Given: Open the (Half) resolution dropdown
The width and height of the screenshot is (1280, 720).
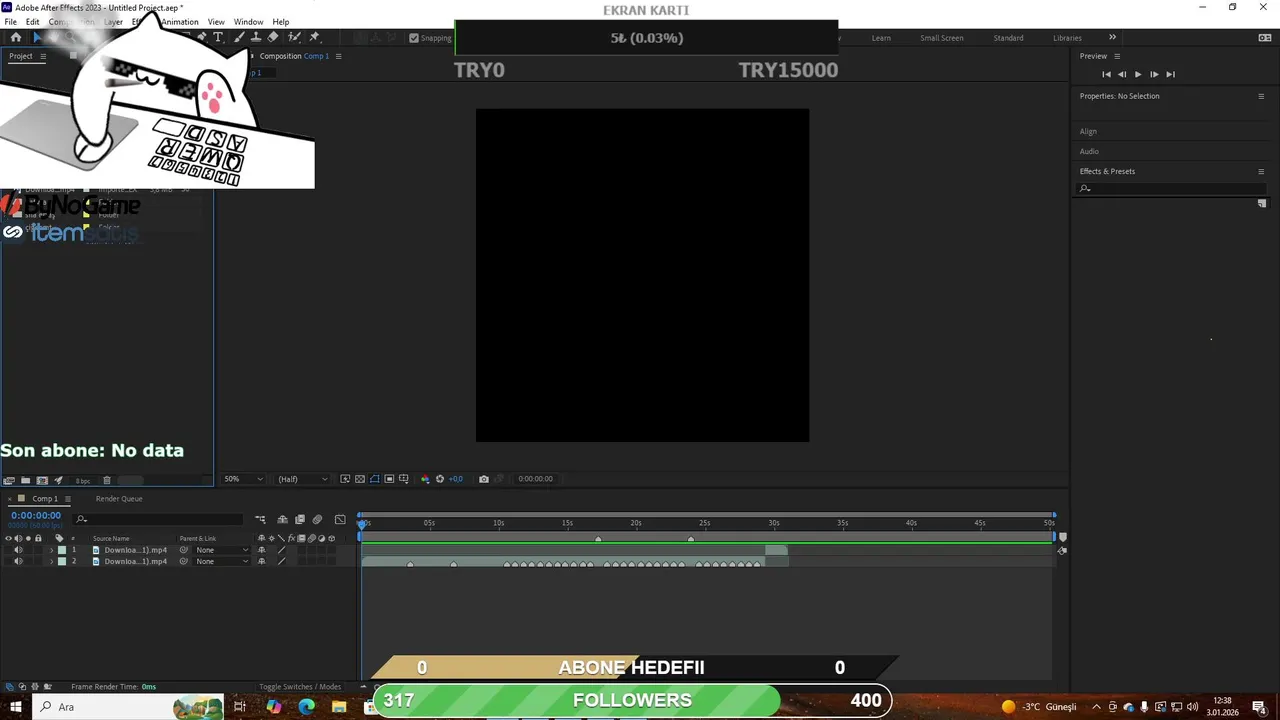Looking at the screenshot, I should (301, 479).
